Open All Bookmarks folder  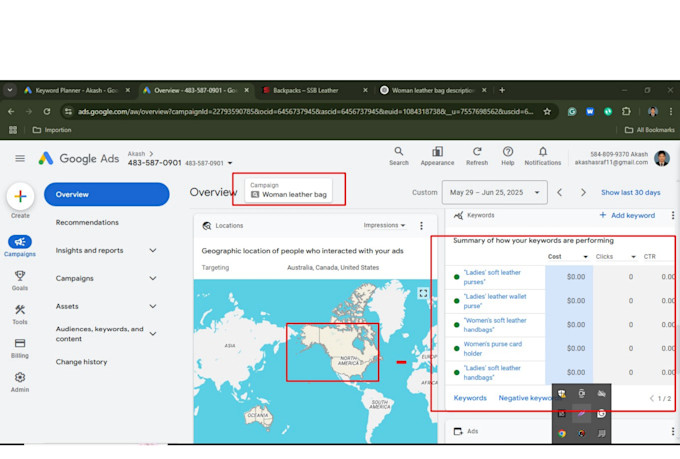click(650, 130)
